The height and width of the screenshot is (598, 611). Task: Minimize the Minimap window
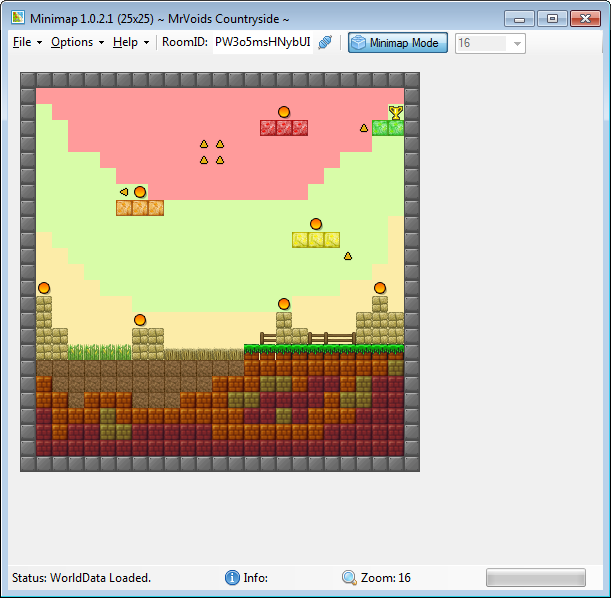coord(519,18)
